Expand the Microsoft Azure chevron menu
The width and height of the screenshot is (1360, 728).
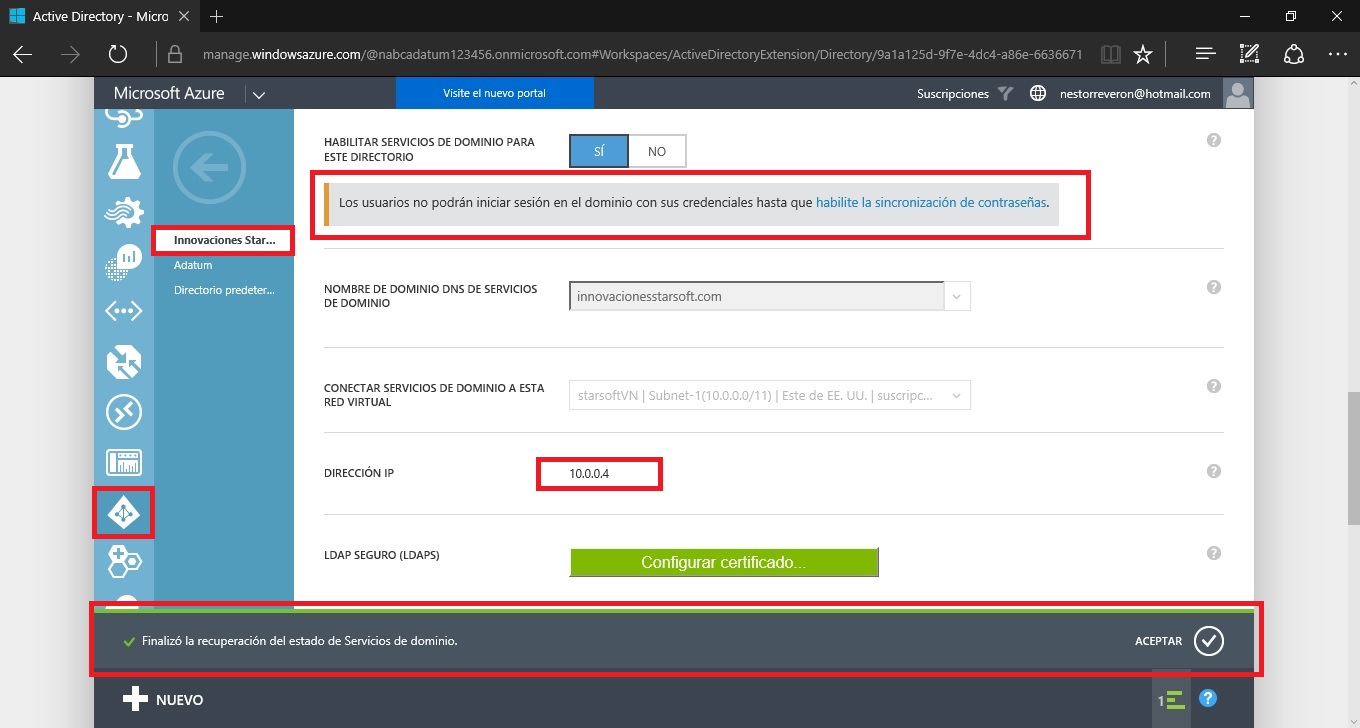pyautogui.click(x=259, y=95)
